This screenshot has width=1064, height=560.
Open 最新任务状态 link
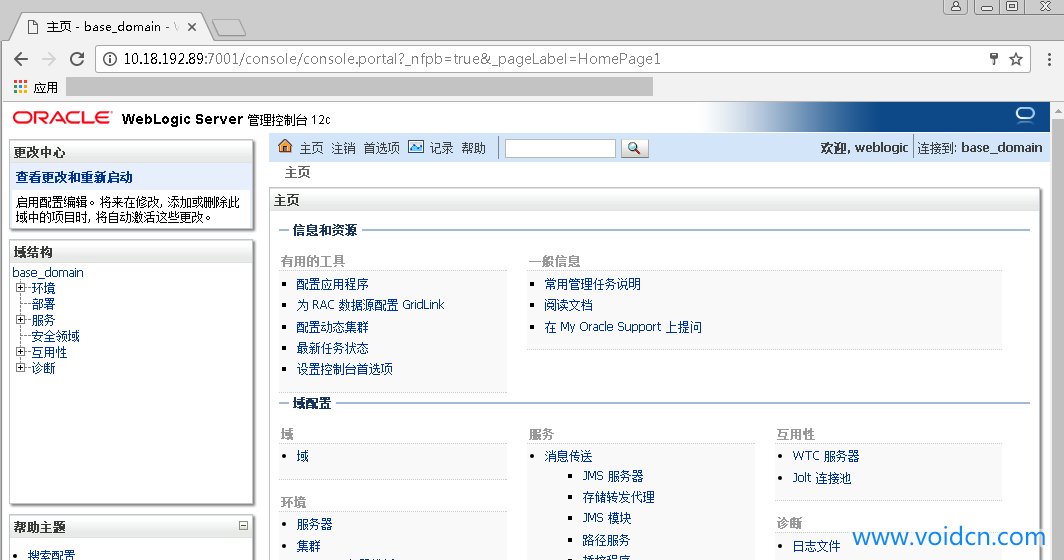332,348
